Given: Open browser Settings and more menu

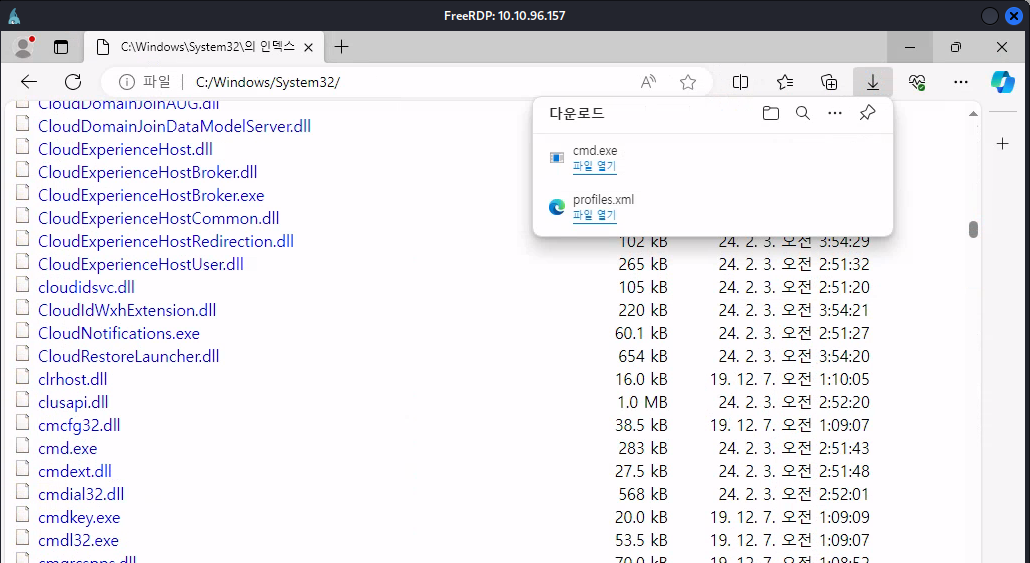Looking at the screenshot, I should coord(961,82).
